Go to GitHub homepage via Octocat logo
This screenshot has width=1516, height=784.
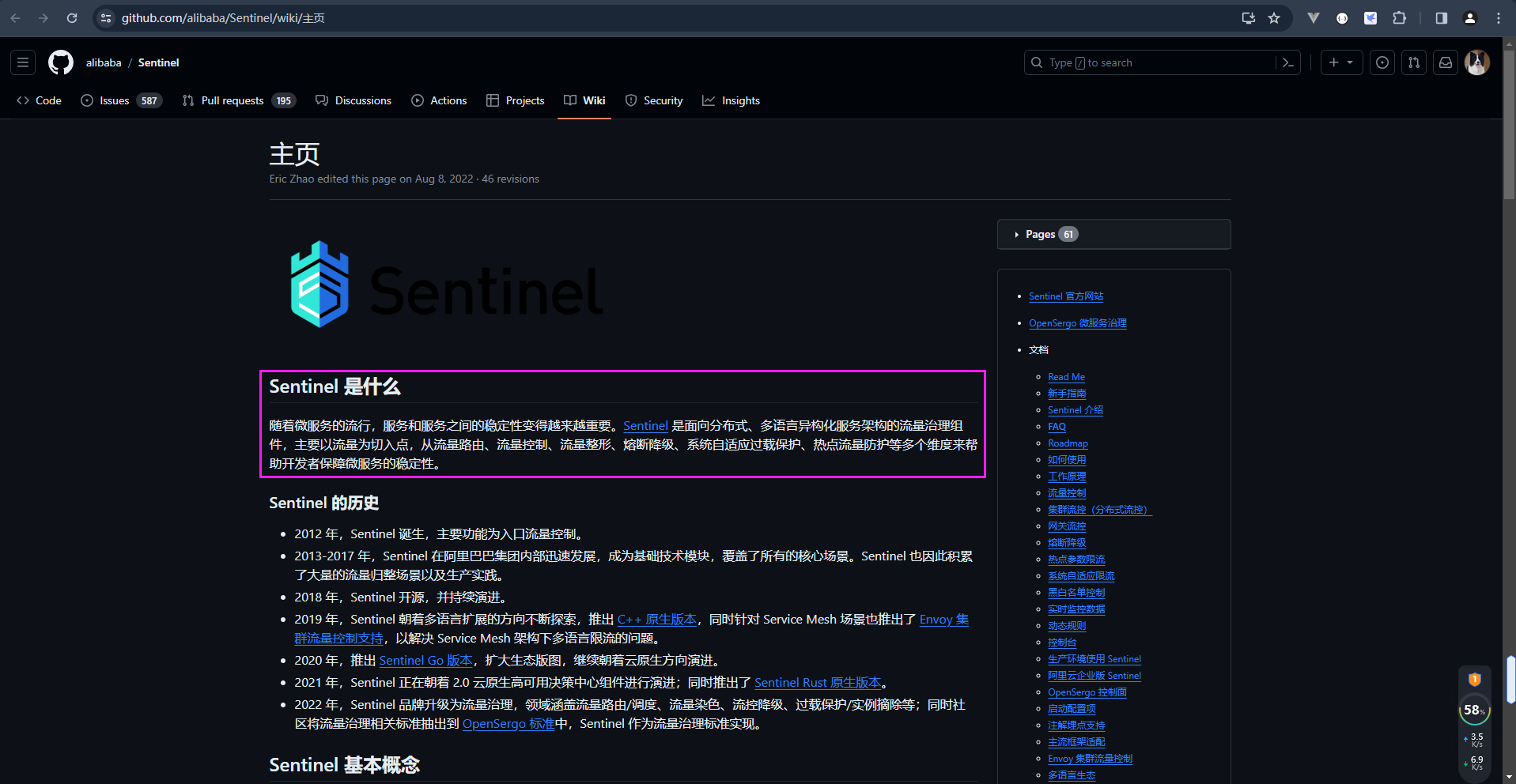click(61, 62)
